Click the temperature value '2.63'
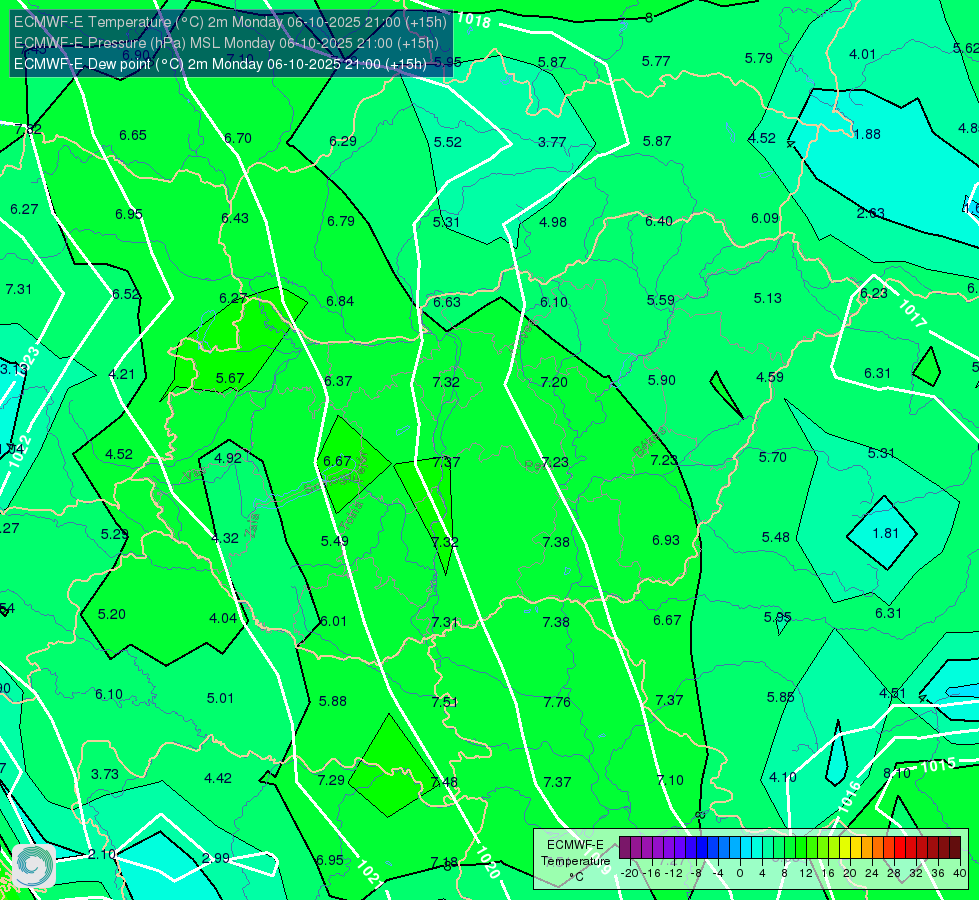Screen dimensions: 979x900 (x=870, y=214)
